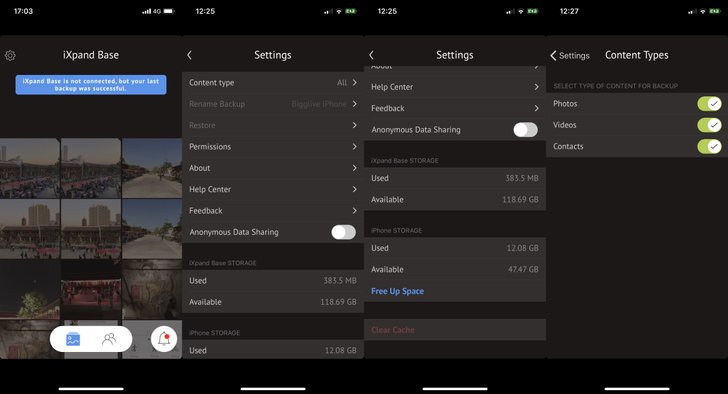This screenshot has width=728, height=394.
Task: Open the night tree photo thumbnail
Action: coord(30,290)
